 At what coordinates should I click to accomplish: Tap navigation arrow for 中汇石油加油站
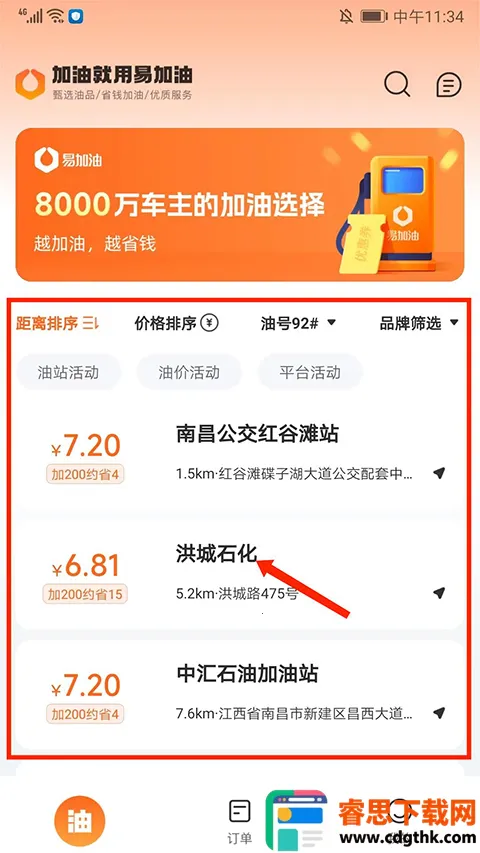click(439, 713)
